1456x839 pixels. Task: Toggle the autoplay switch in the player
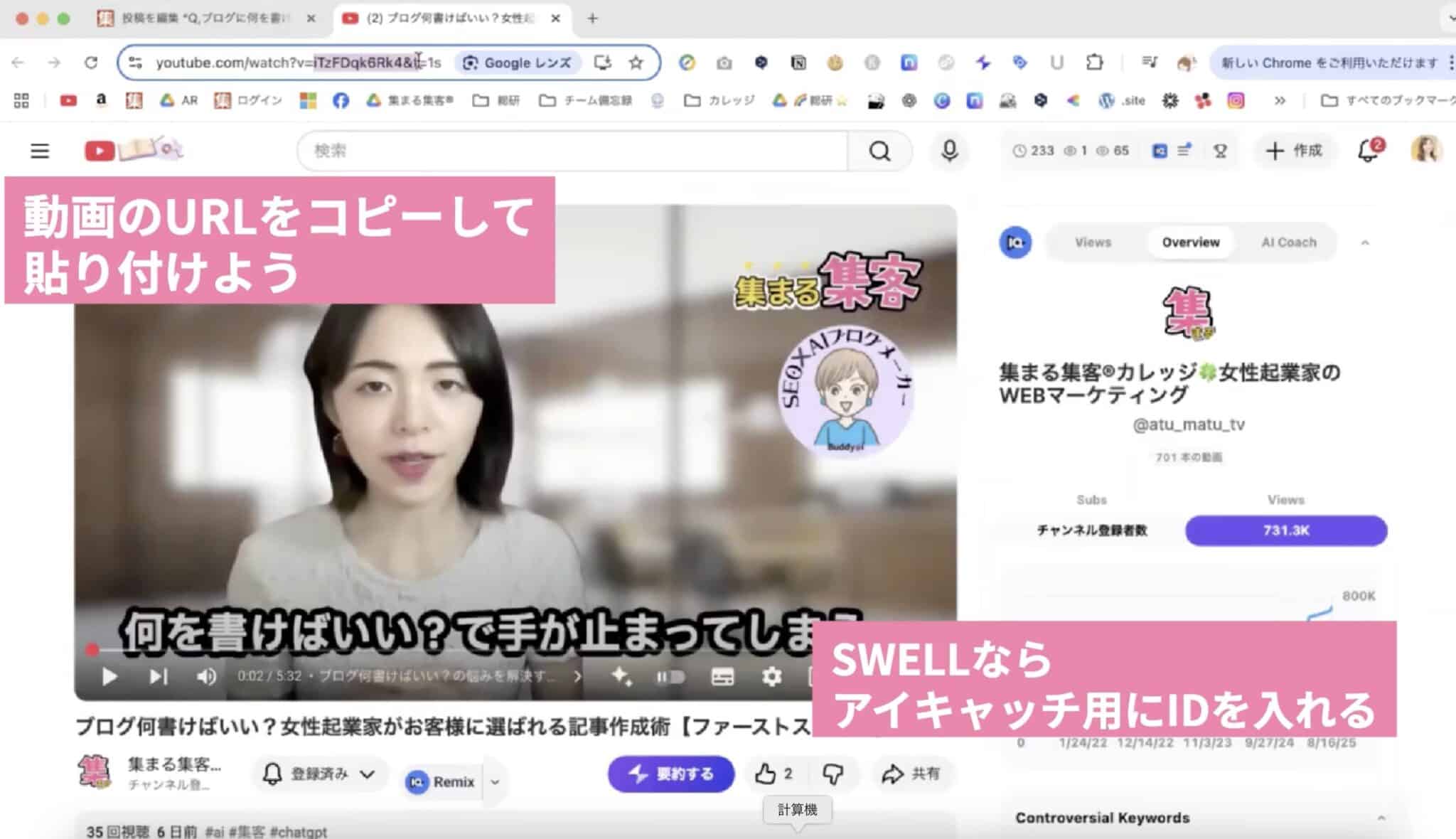pyautogui.click(x=670, y=676)
